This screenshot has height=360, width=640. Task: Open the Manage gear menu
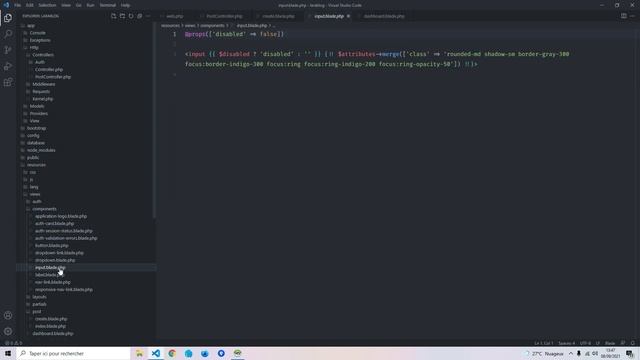tap(8, 331)
